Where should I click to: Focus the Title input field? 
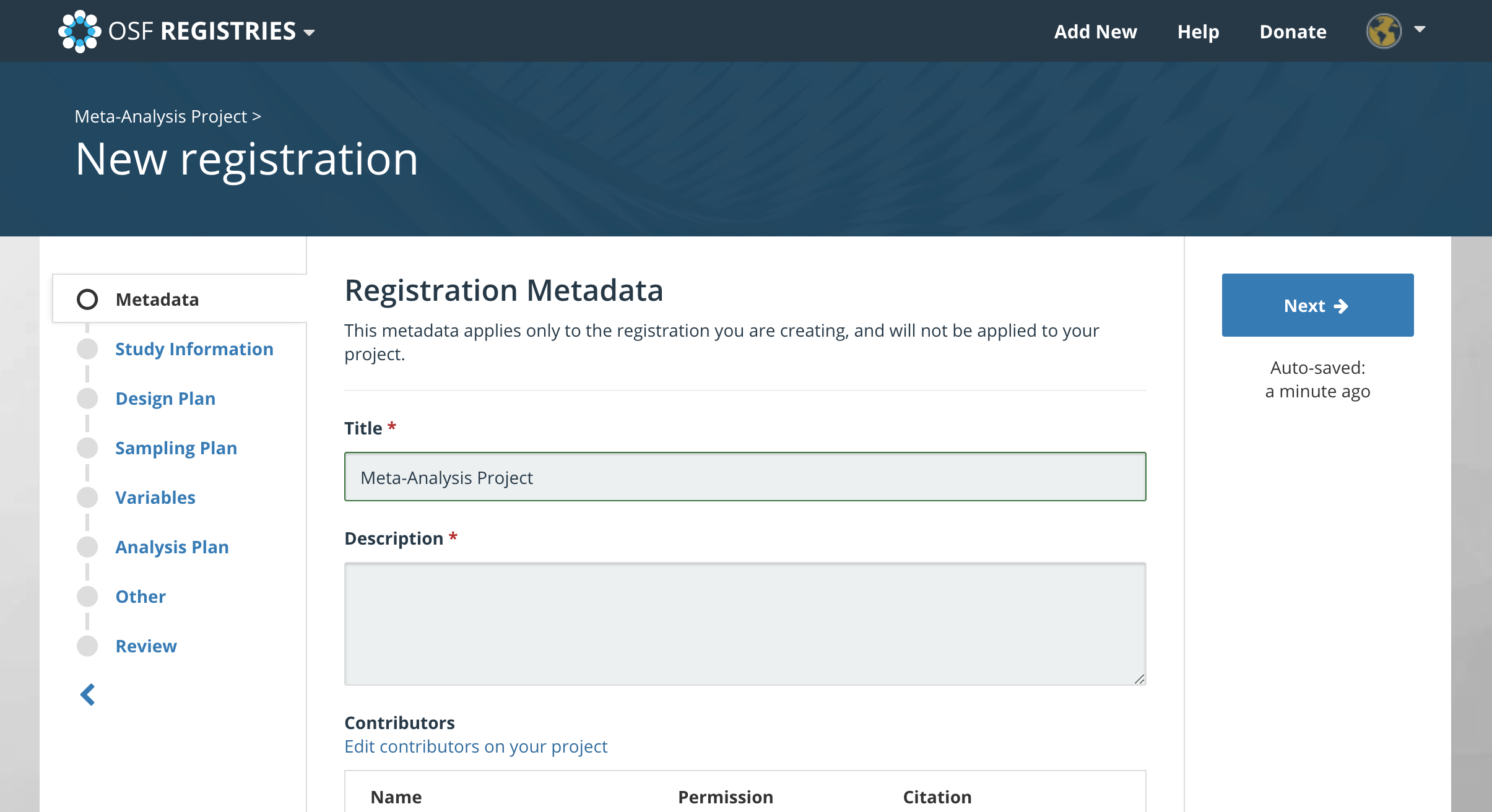pos(745,477)
